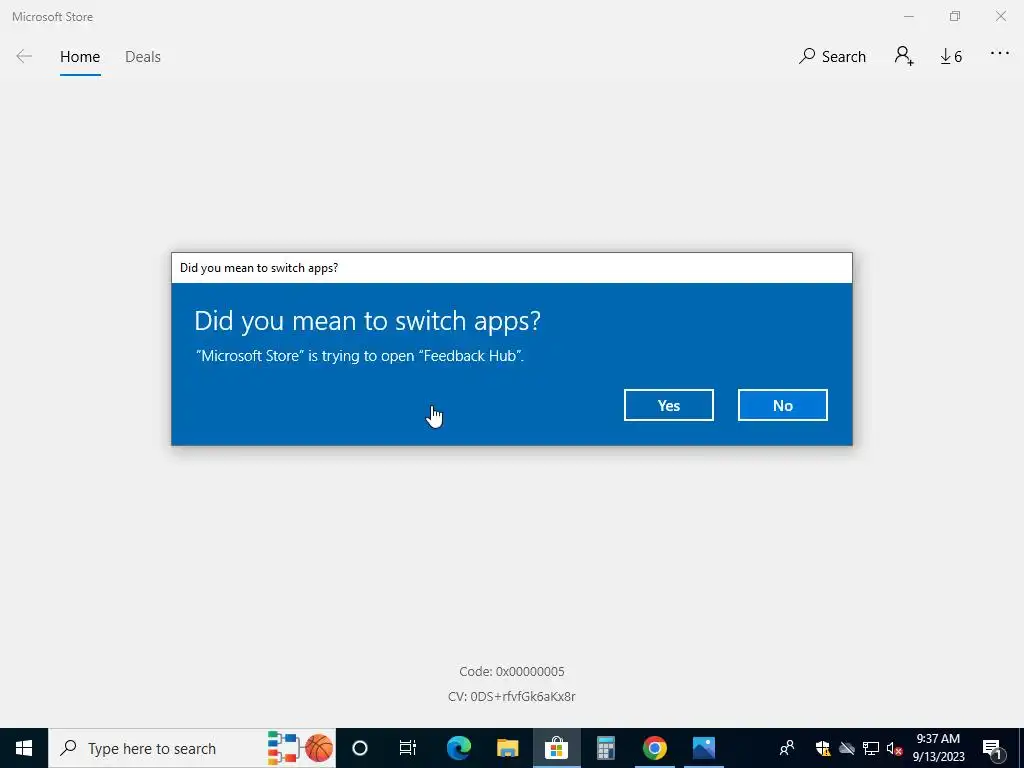Open File Explorer from the taskbar
1024x768 pixels.
click(x=507, y=748)
